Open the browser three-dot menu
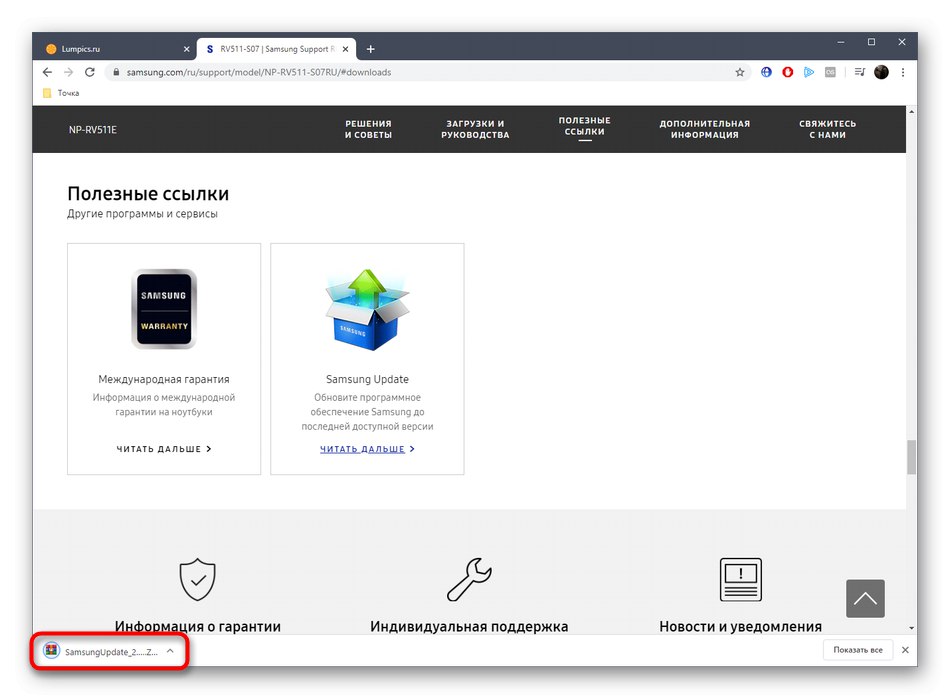This screenshot has height=699, width=950. coord(902,72)
